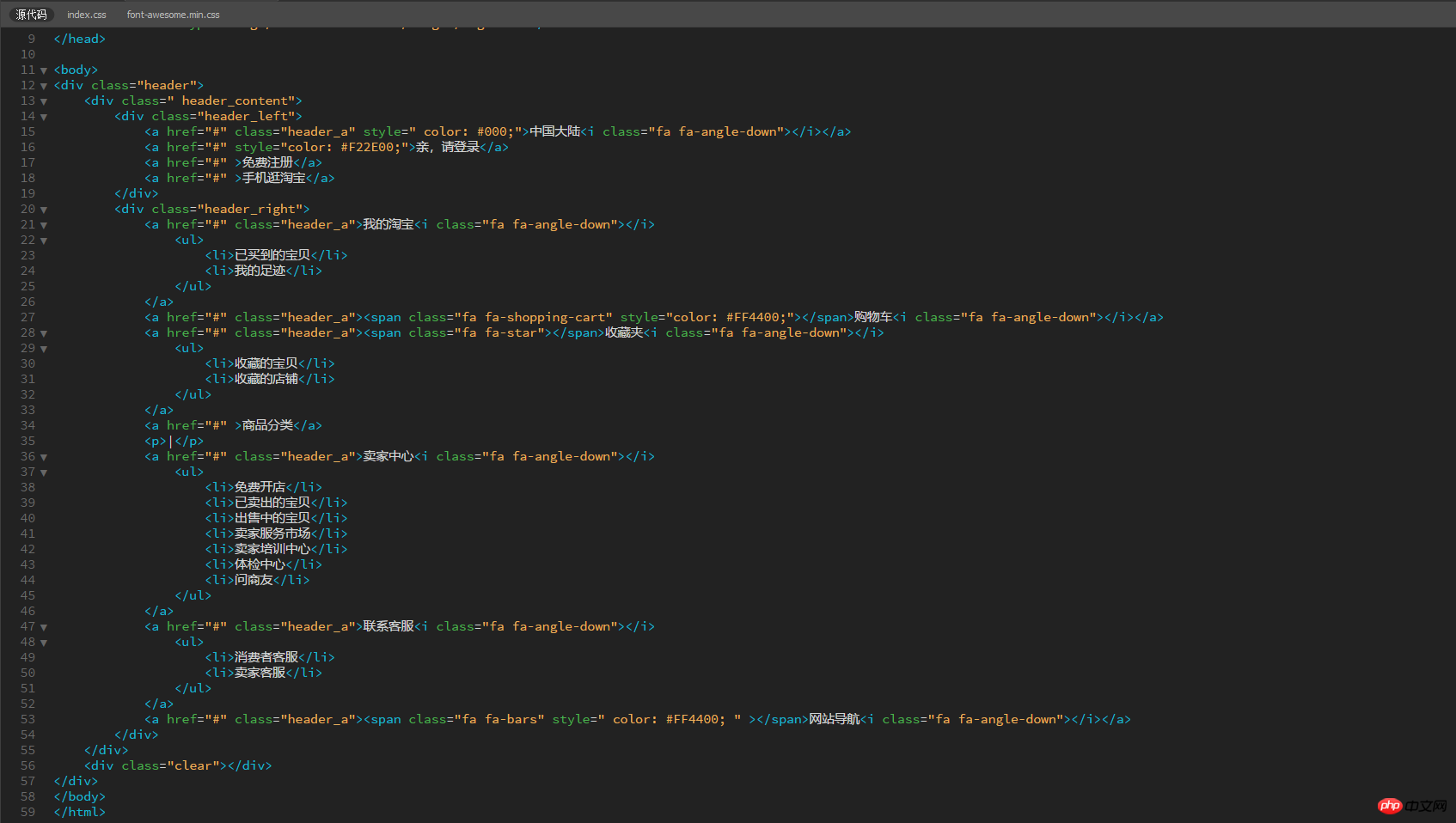Select line number 9 in the gutter
Image resolution: width=1456 pixels, height=823 pixels.
[x=32, y=39]
